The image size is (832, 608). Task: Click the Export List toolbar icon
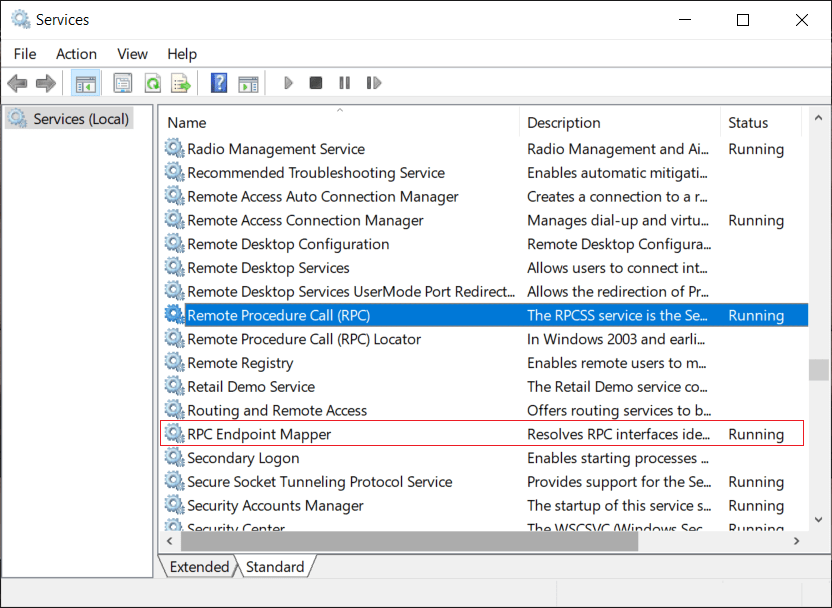click(181, 82)
